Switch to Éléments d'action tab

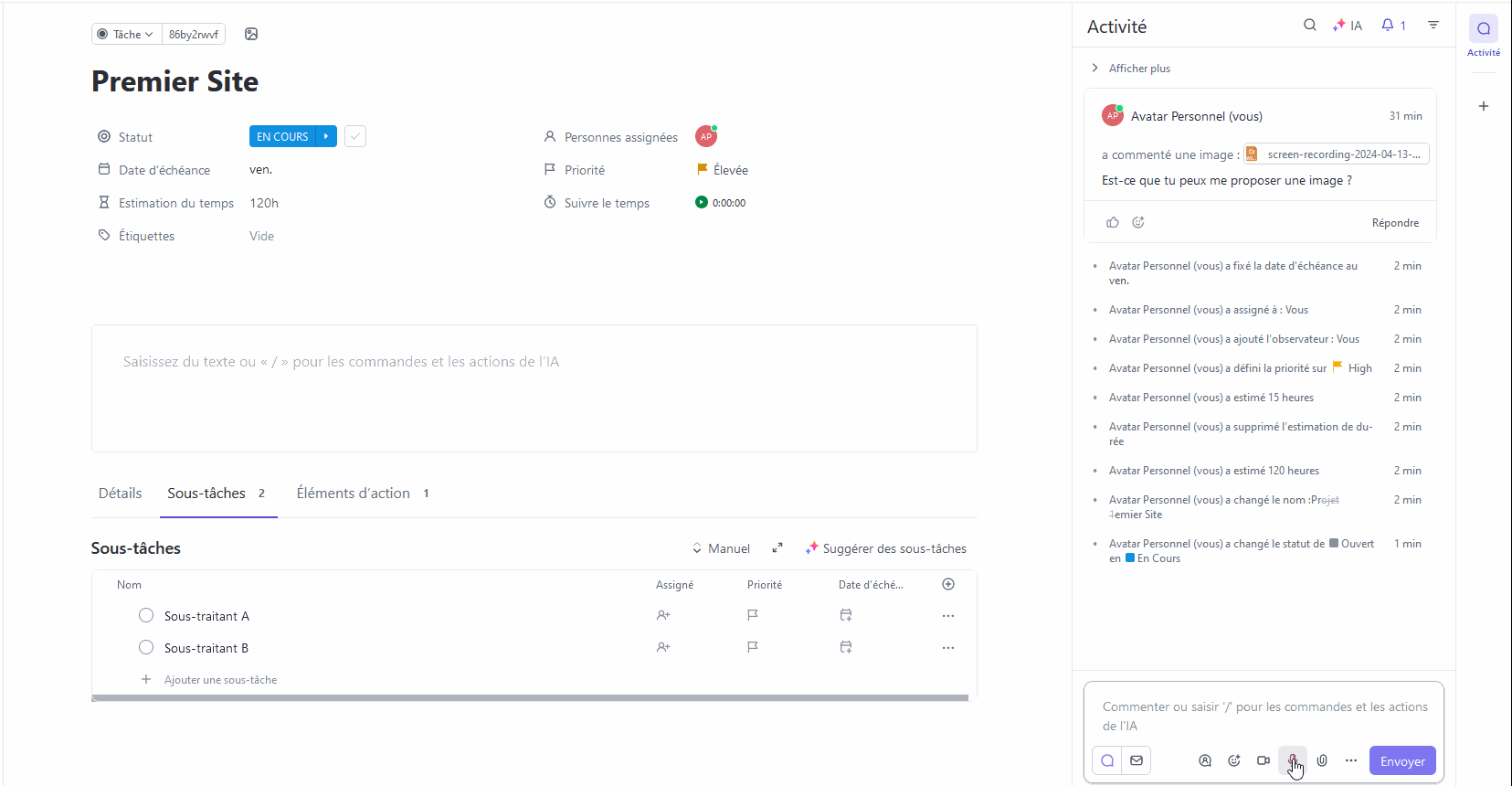click(x=363, y=494)
